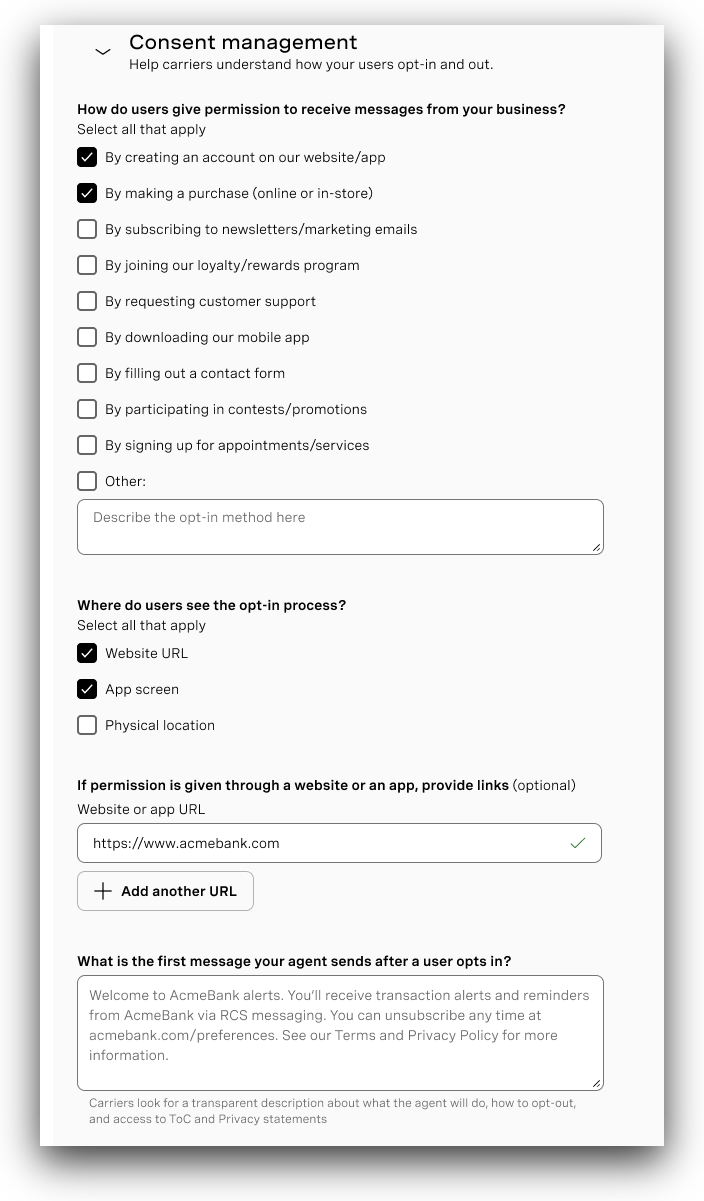Disable the 'Website URL' option
Screen dimensions: 704x1201
[x=87, y=653]
